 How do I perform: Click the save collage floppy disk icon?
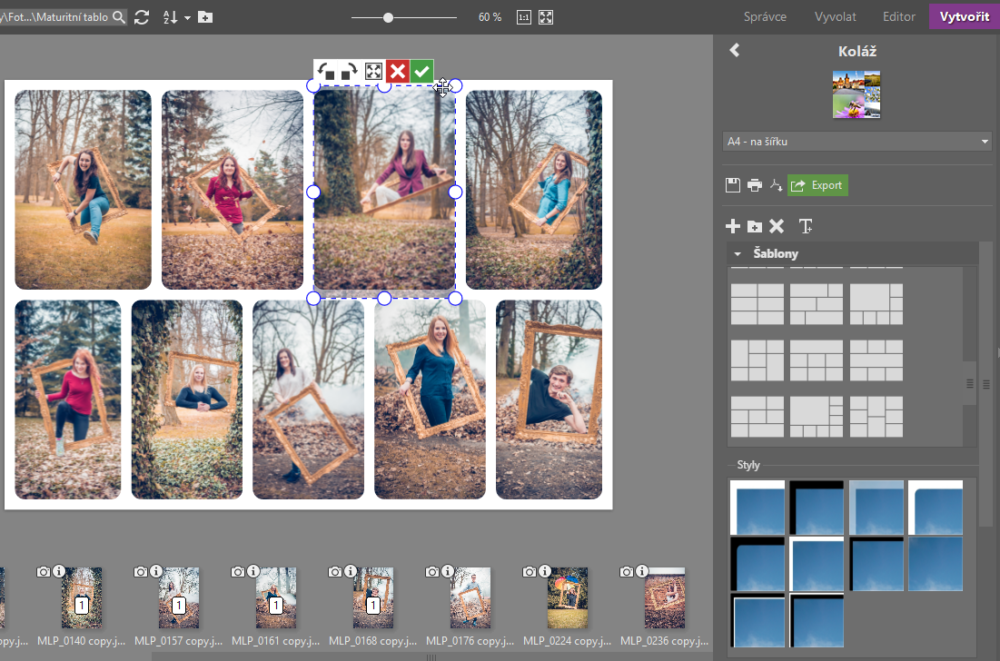pyautogui.click(x=733, y=185)
